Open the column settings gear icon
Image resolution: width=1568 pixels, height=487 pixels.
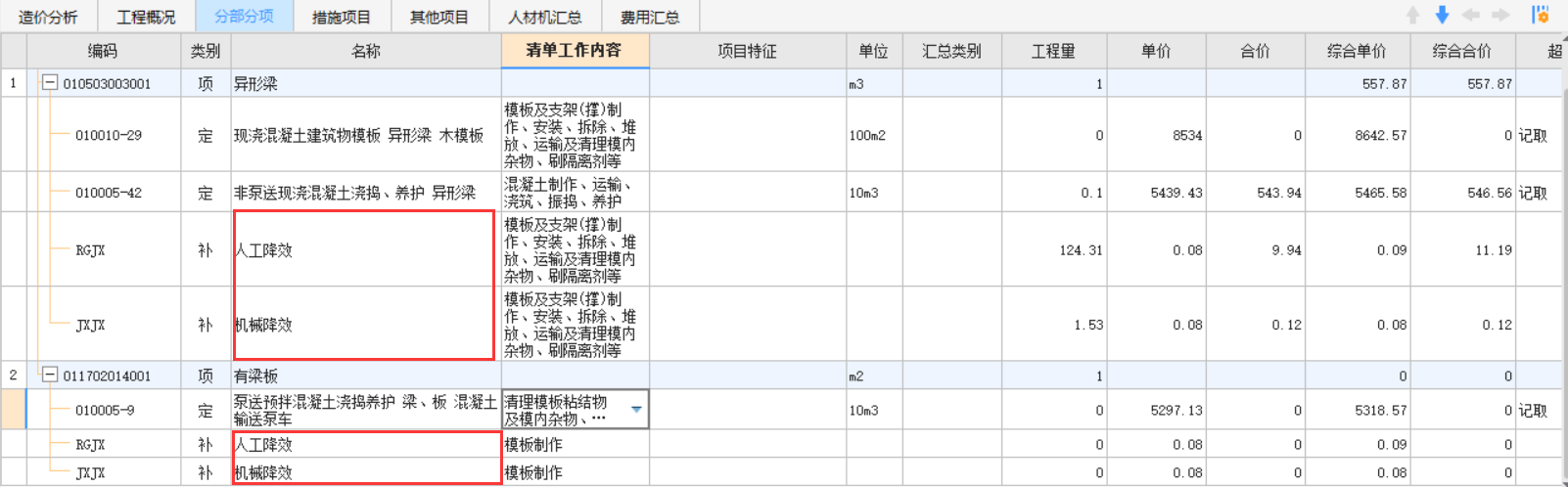pyautogui.click(x=1541, y=15)
